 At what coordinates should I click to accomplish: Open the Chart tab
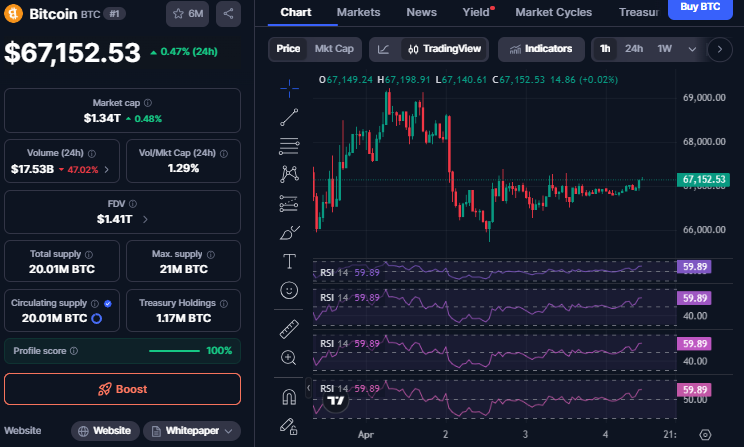click(296, 12)
